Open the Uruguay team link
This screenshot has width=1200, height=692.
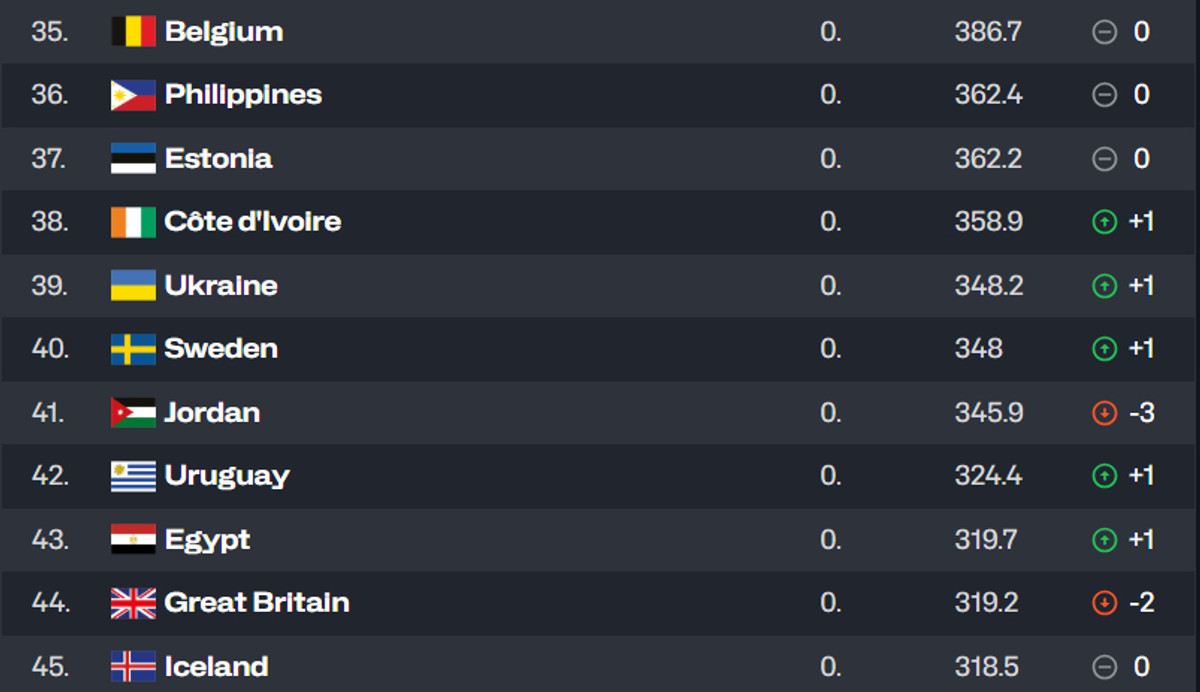tap(227, 476)
